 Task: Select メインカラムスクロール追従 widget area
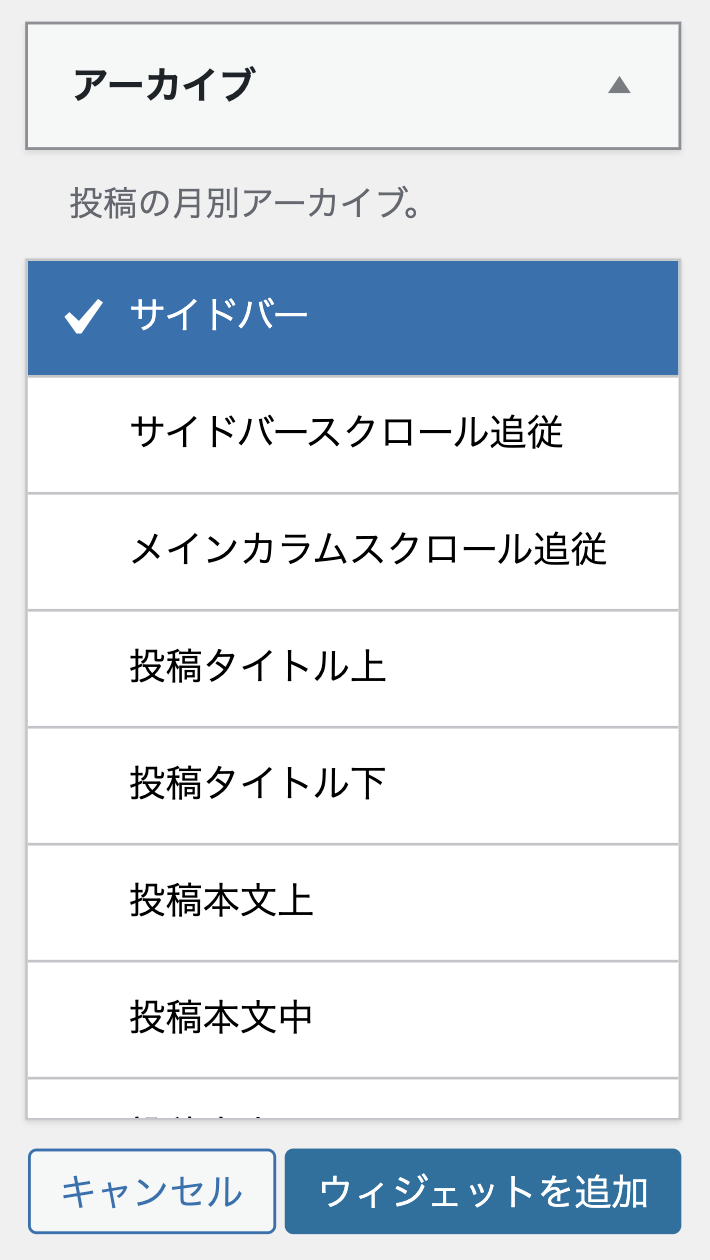coord(368,551)
